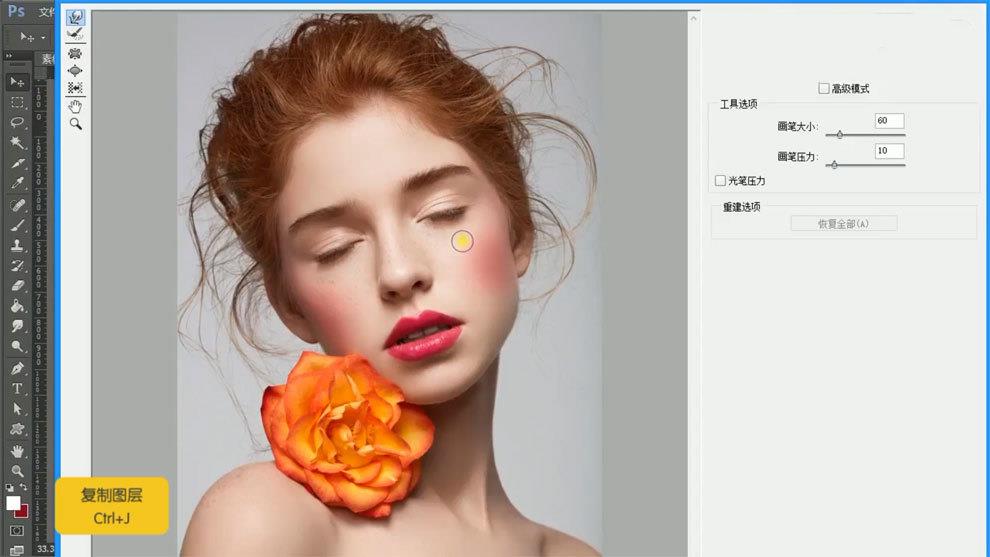Image resolution: width=990 pixels, height=557 pixels.
Task: Open the 文件 menu in menu bar
Action: pos(46,12)
